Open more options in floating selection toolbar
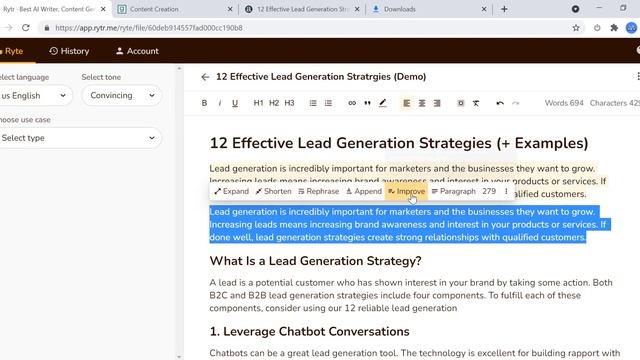The height and width of the screenshot is (360, 640). (x=506, y=191)
